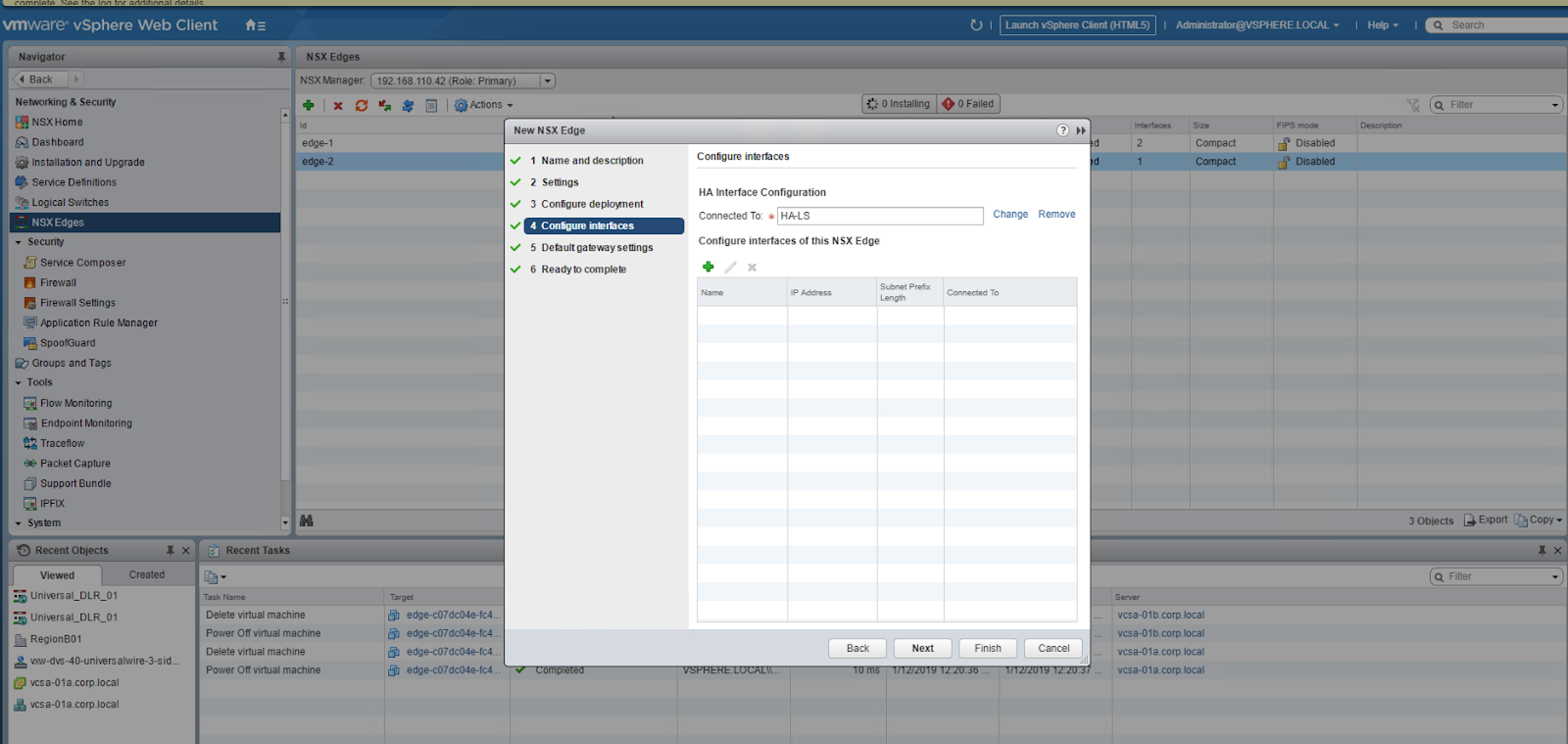This screenshot has width=1568, height=744.
Task: Go to vSphere home via the house icon
Action: click(x=252, y=25)
